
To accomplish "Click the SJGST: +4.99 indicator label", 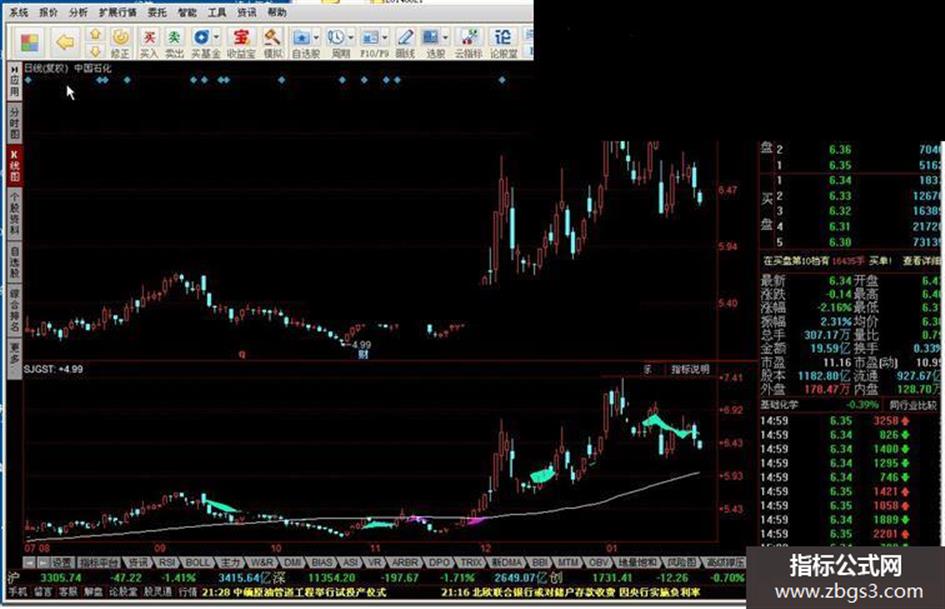I will [x=54, y=369].
